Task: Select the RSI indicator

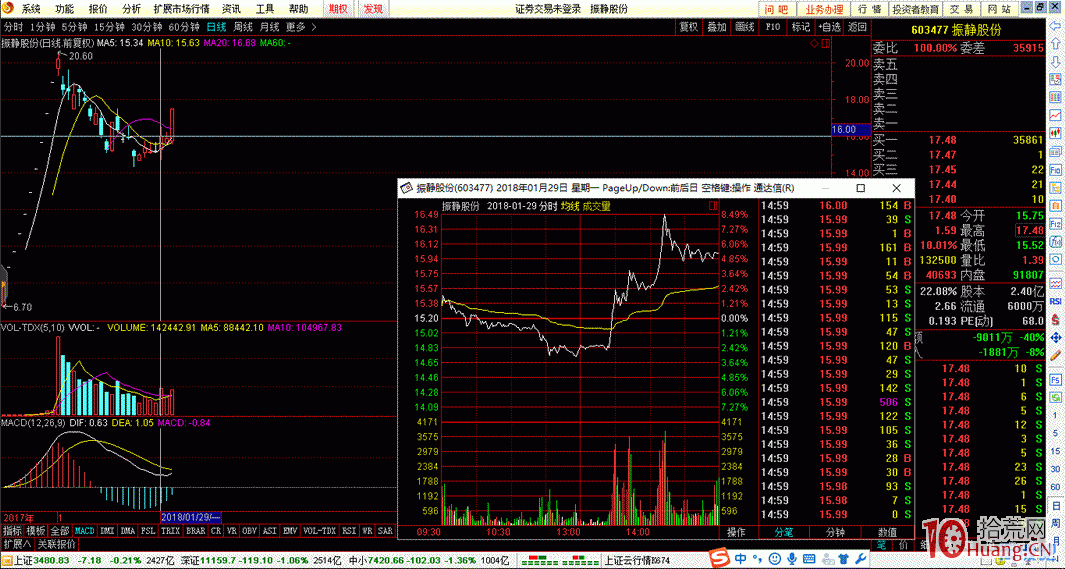Action: pos(349,531)
